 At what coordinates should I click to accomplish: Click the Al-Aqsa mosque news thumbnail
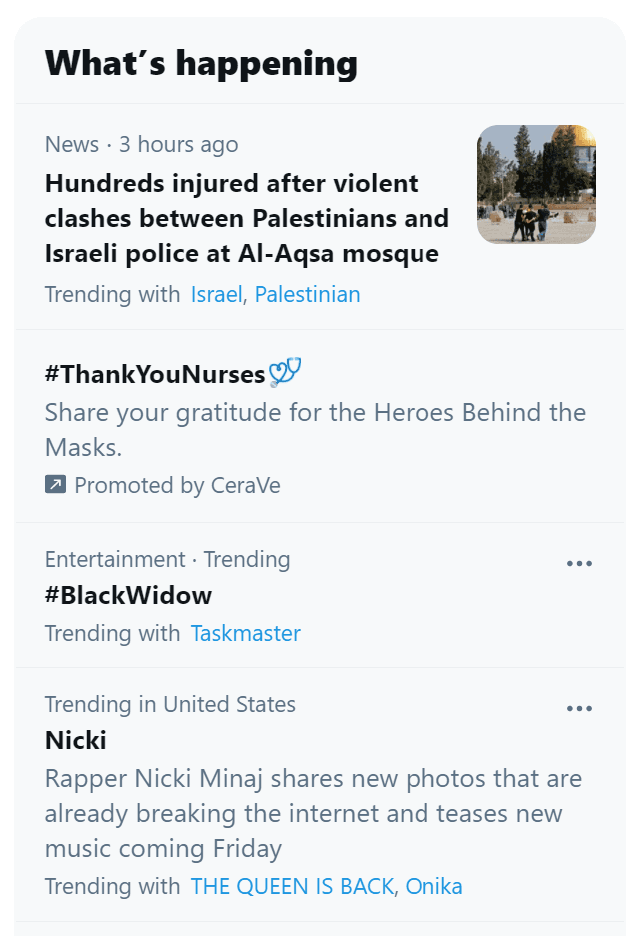536,184
